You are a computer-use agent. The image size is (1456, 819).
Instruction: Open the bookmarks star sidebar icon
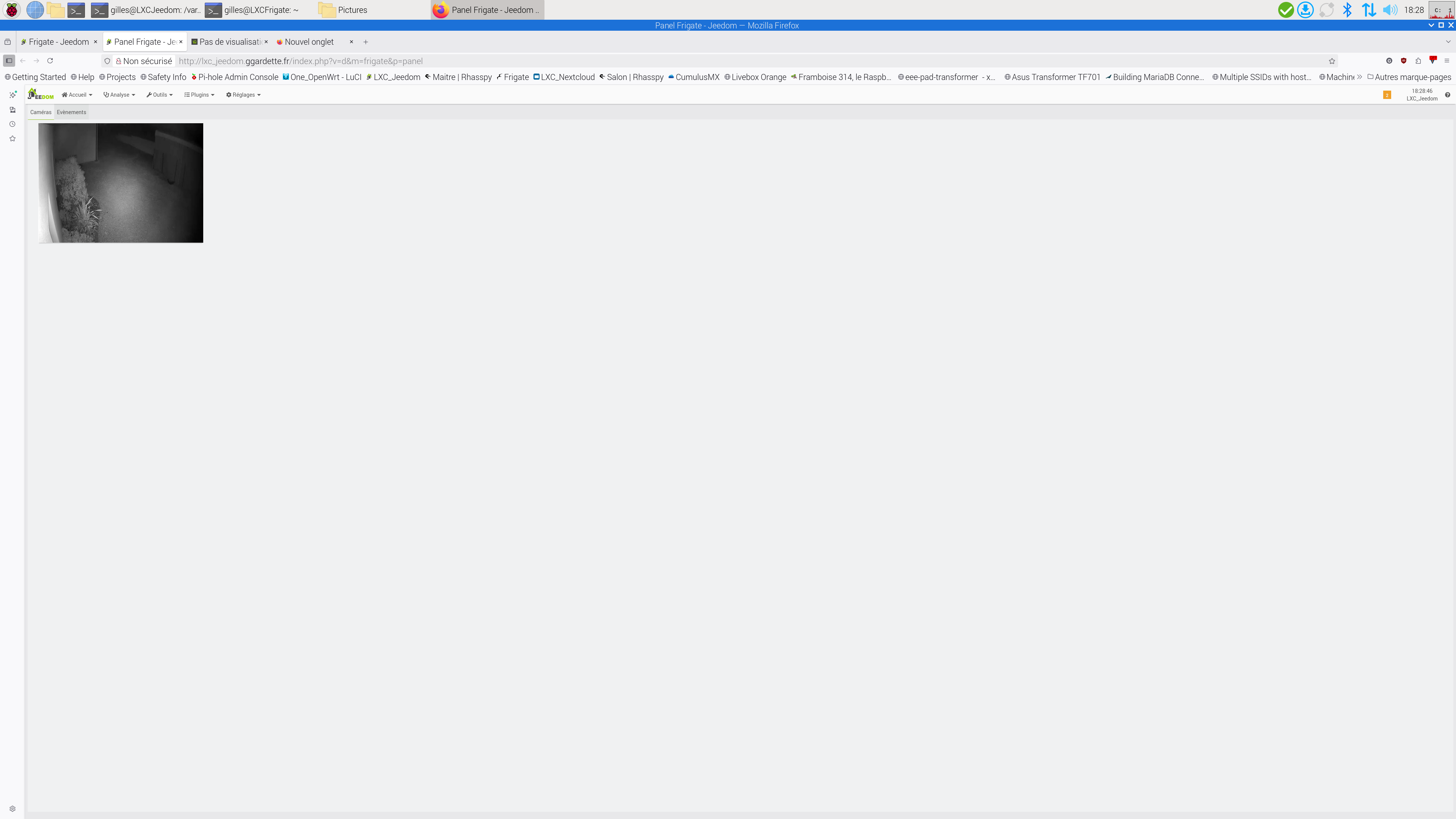(13, 138)
